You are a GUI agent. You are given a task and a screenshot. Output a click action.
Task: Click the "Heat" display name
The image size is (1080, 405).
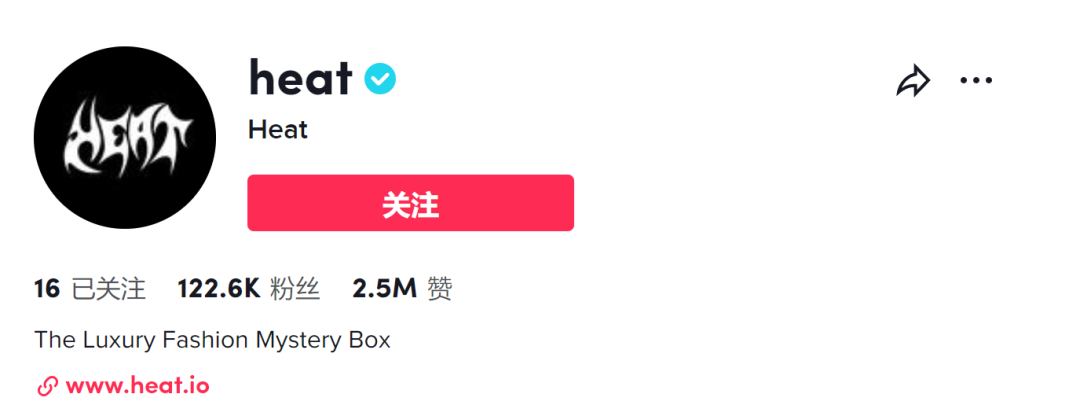[278, 130]
